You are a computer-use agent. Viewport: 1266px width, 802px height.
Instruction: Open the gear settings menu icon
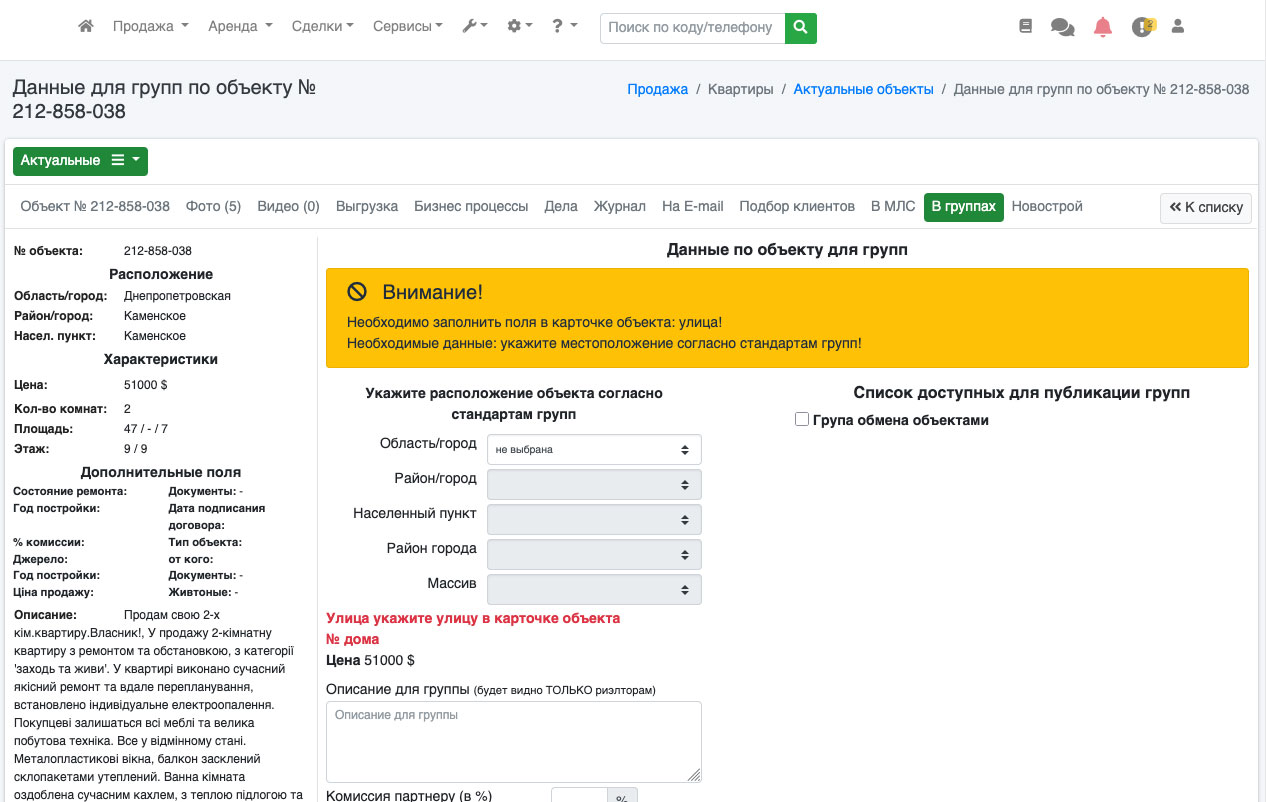pos(520,27)
